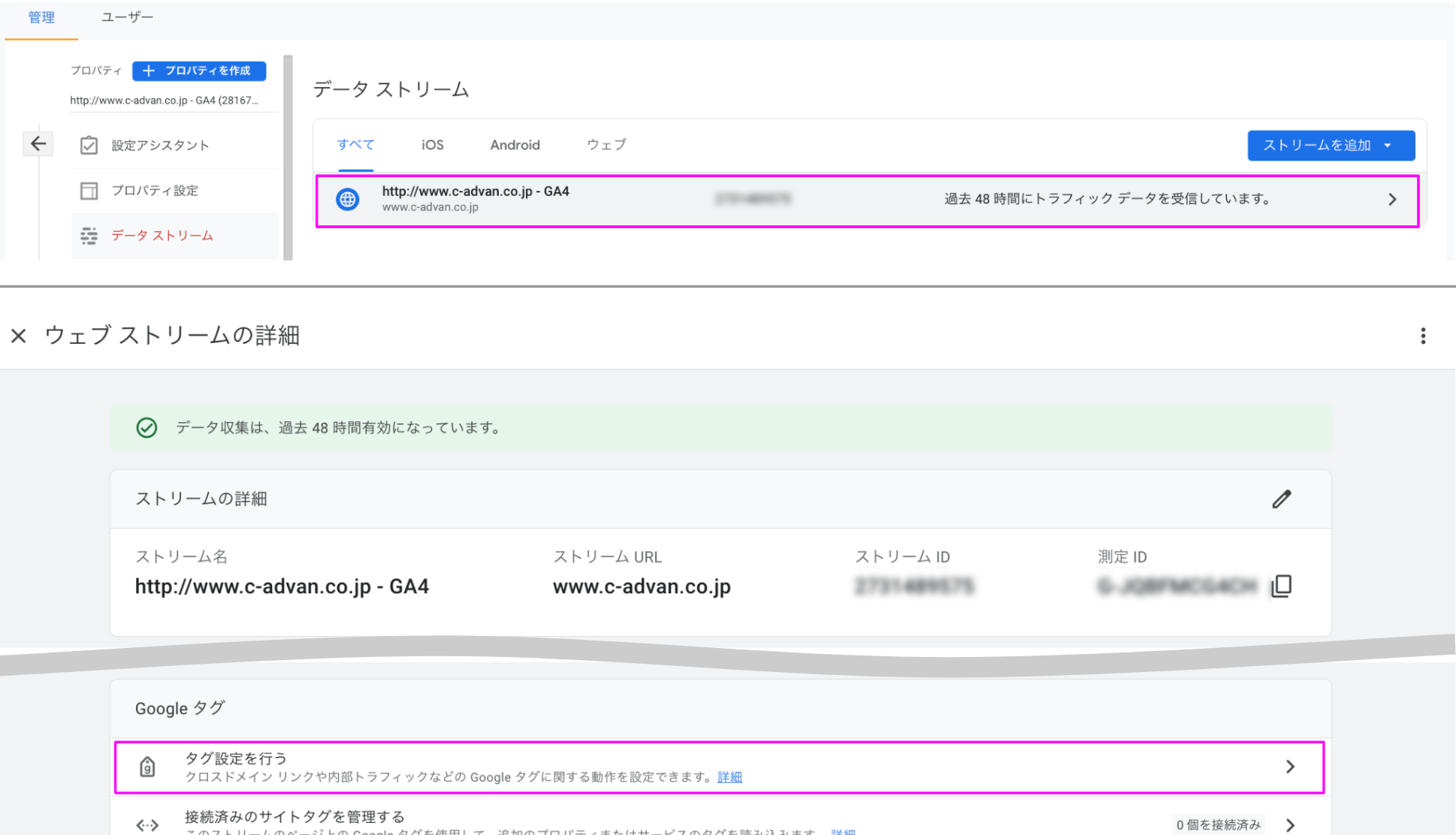
Task: Click the traffic status message on the stream row
Action: [1107, 199]
